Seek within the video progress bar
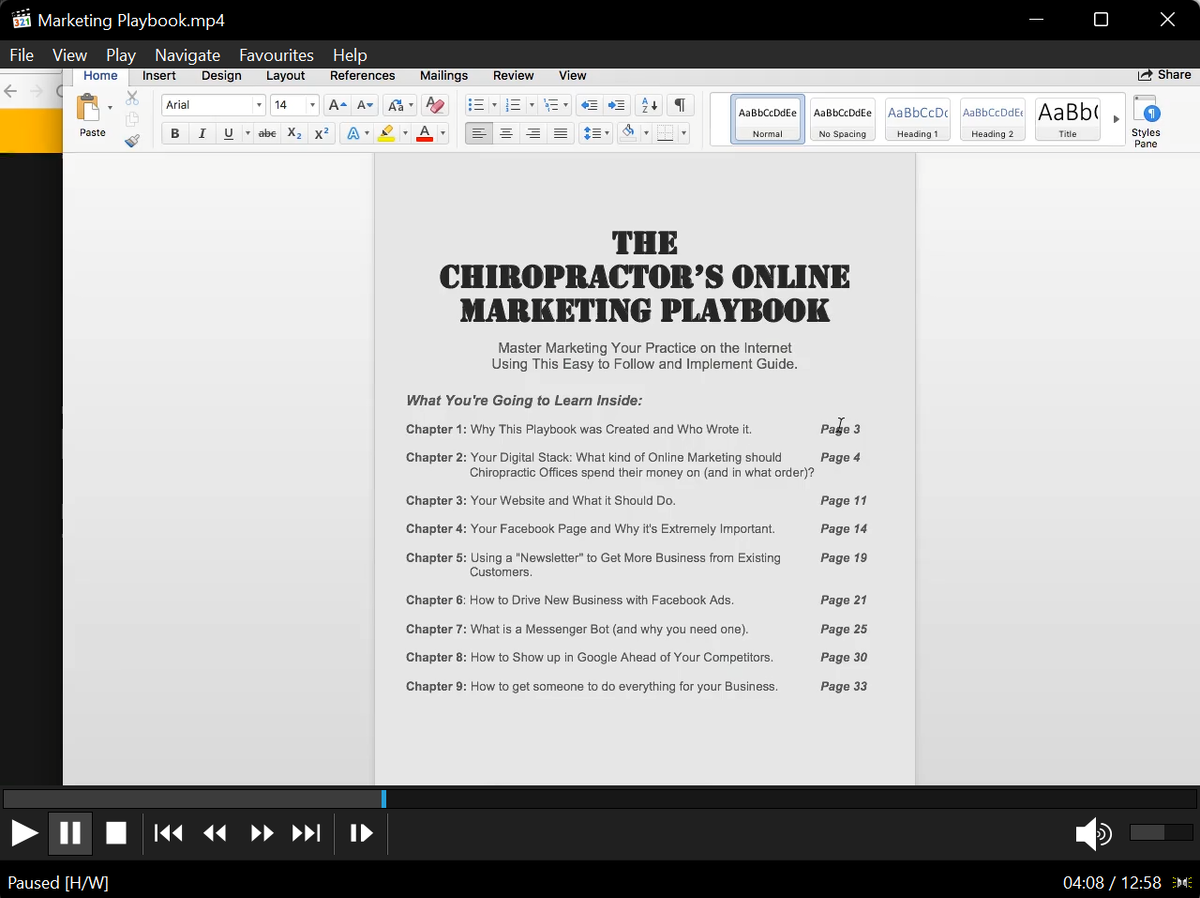The height and width of the screenshot is (898, 1200). click(600, 799)
